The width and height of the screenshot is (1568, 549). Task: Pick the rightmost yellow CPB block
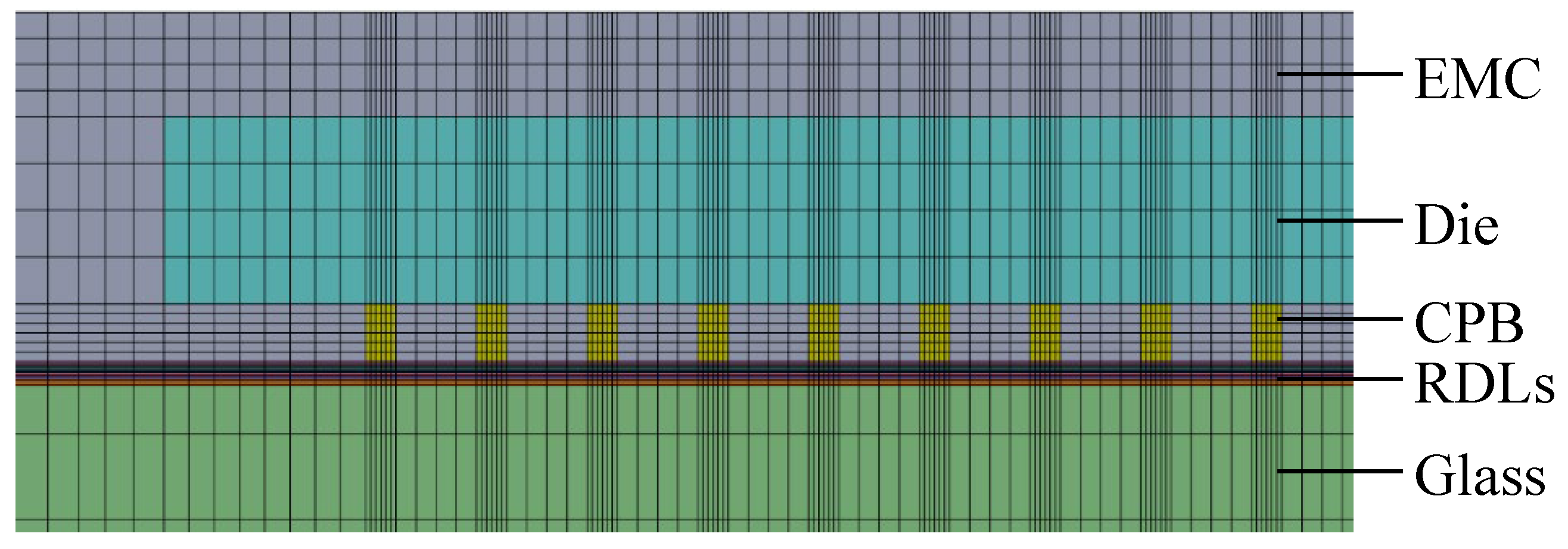pyautogui.click(x=1267, y=333)
